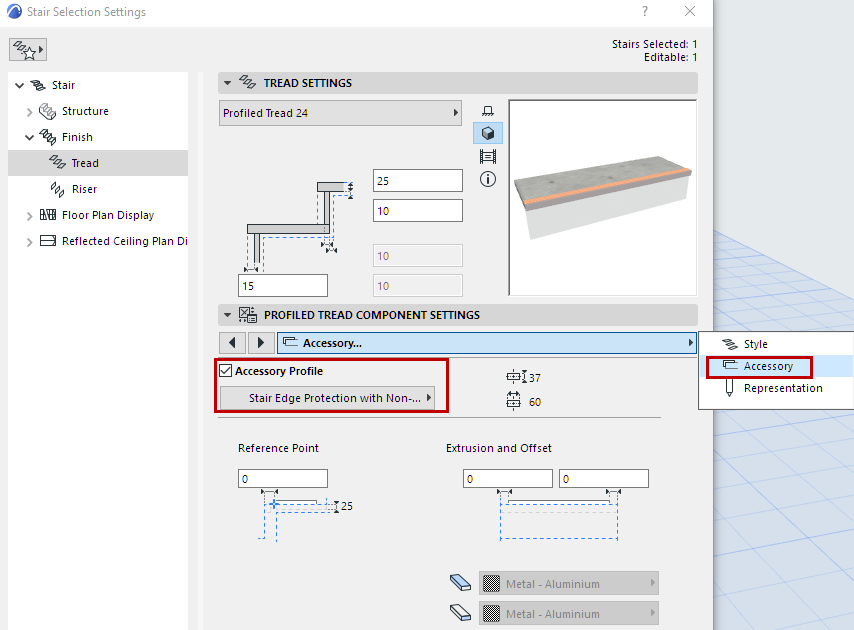Expand the Floor Plan Display node
The width and height of the screenshot is (854, 630).
pos(29,216)
